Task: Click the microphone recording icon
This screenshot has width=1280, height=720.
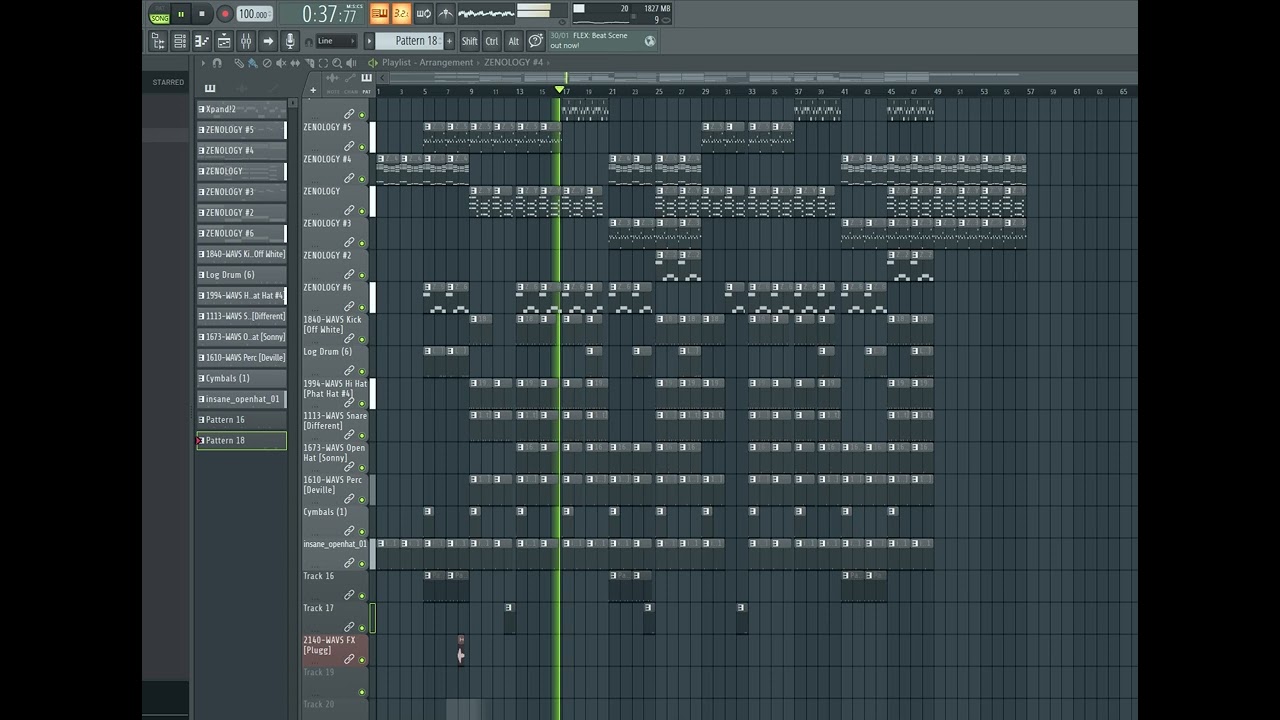Action: [x=290, y=41]
